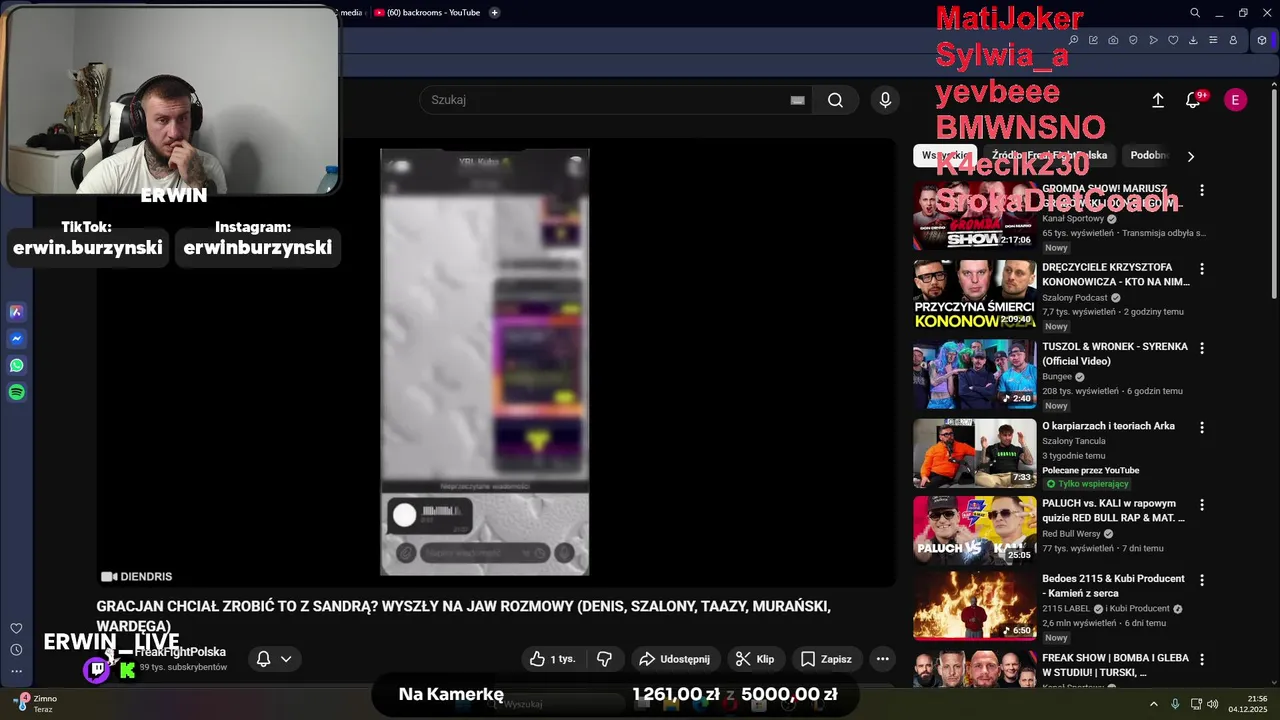Click browser toolbar zoom magnifier icon
Screen dimensions: 1280x720
coord(1073,40)
